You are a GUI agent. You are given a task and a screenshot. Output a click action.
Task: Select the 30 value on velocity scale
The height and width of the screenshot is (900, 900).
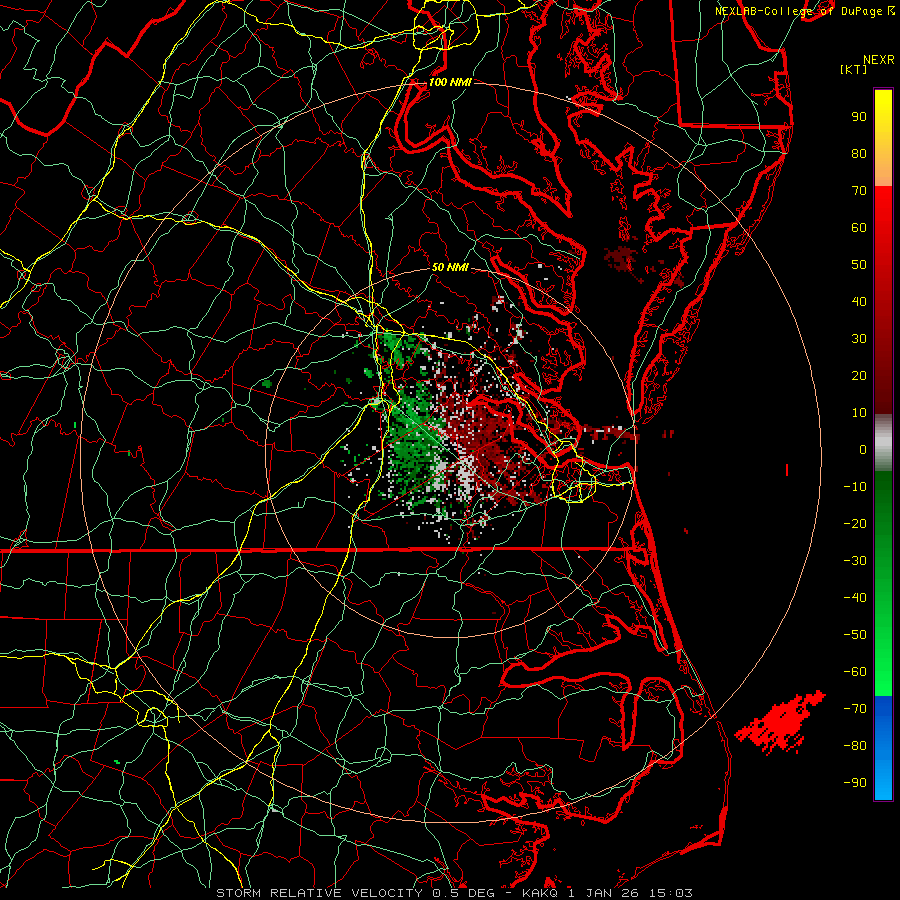pyautogui.click(x=859, y=339)
